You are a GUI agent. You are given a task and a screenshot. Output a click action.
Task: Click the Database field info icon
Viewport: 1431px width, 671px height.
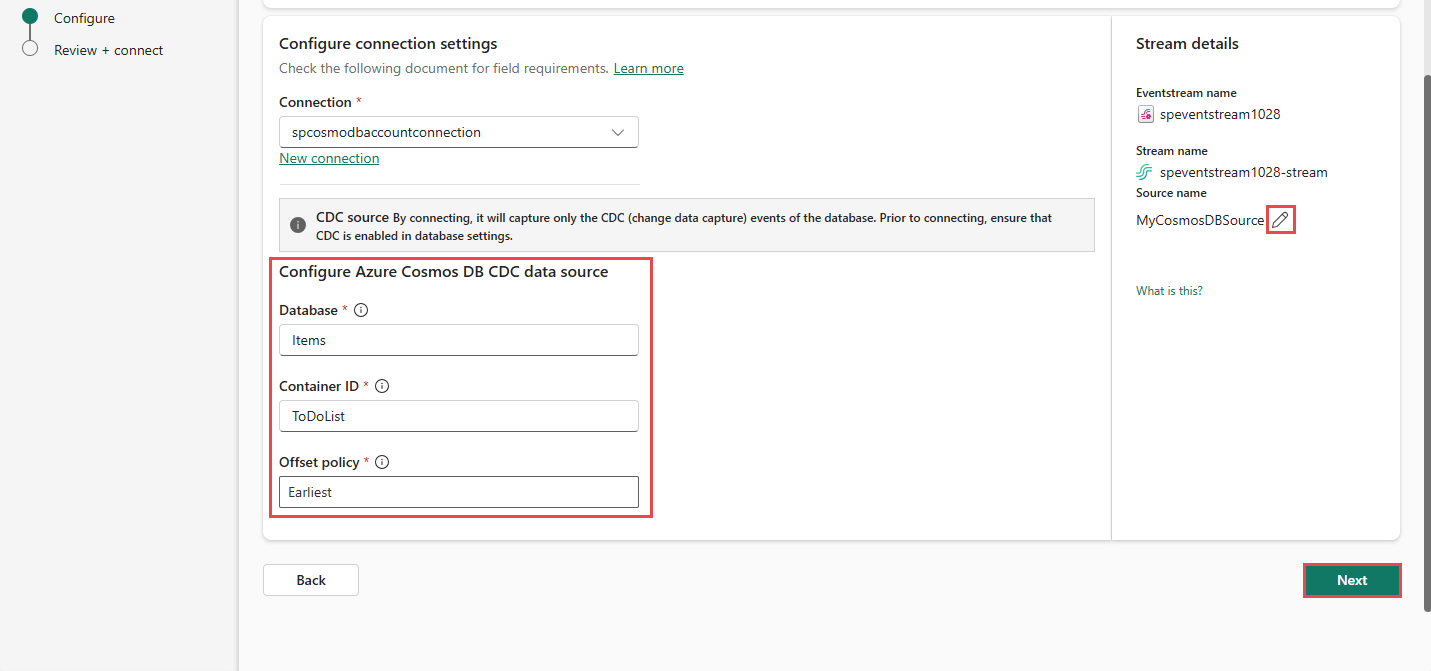tap(361, 310)
